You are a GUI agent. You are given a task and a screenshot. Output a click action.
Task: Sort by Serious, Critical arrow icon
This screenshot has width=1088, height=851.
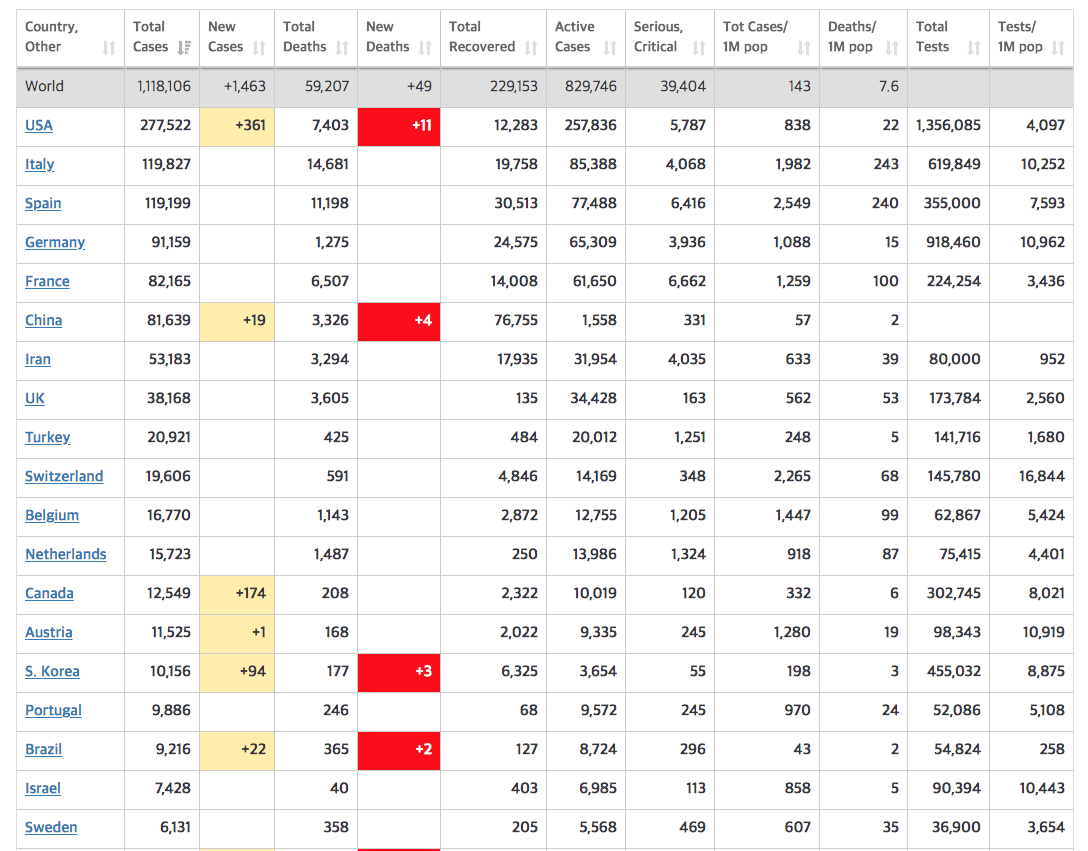699,47
